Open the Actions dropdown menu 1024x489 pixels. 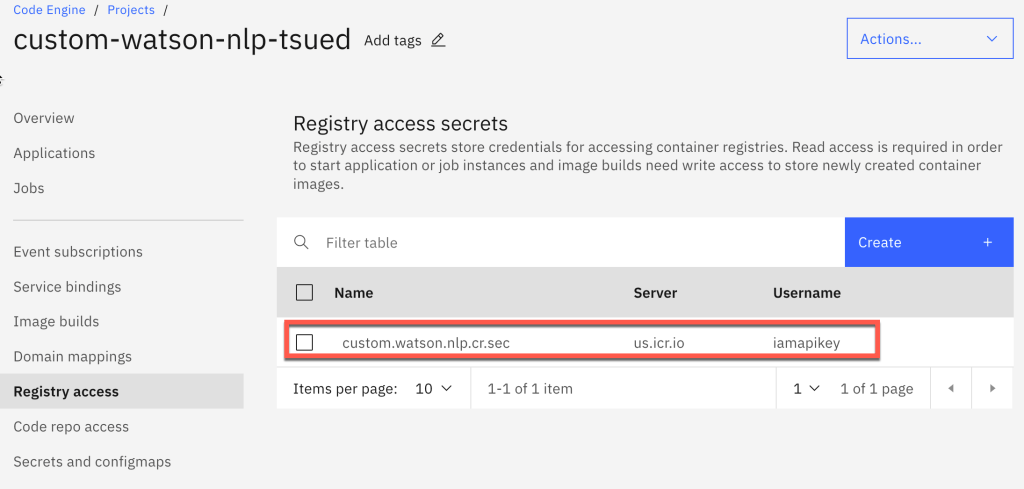tap(929, 39)
